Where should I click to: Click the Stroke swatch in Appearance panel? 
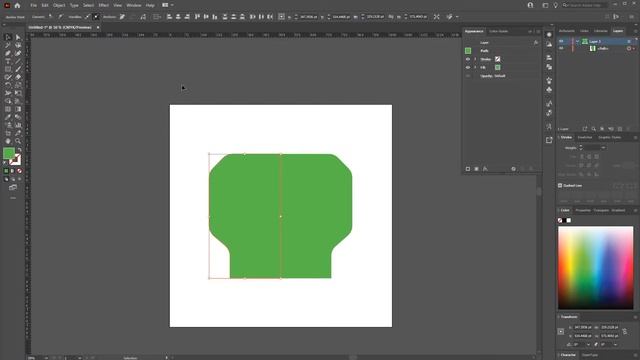coord(498,59)
